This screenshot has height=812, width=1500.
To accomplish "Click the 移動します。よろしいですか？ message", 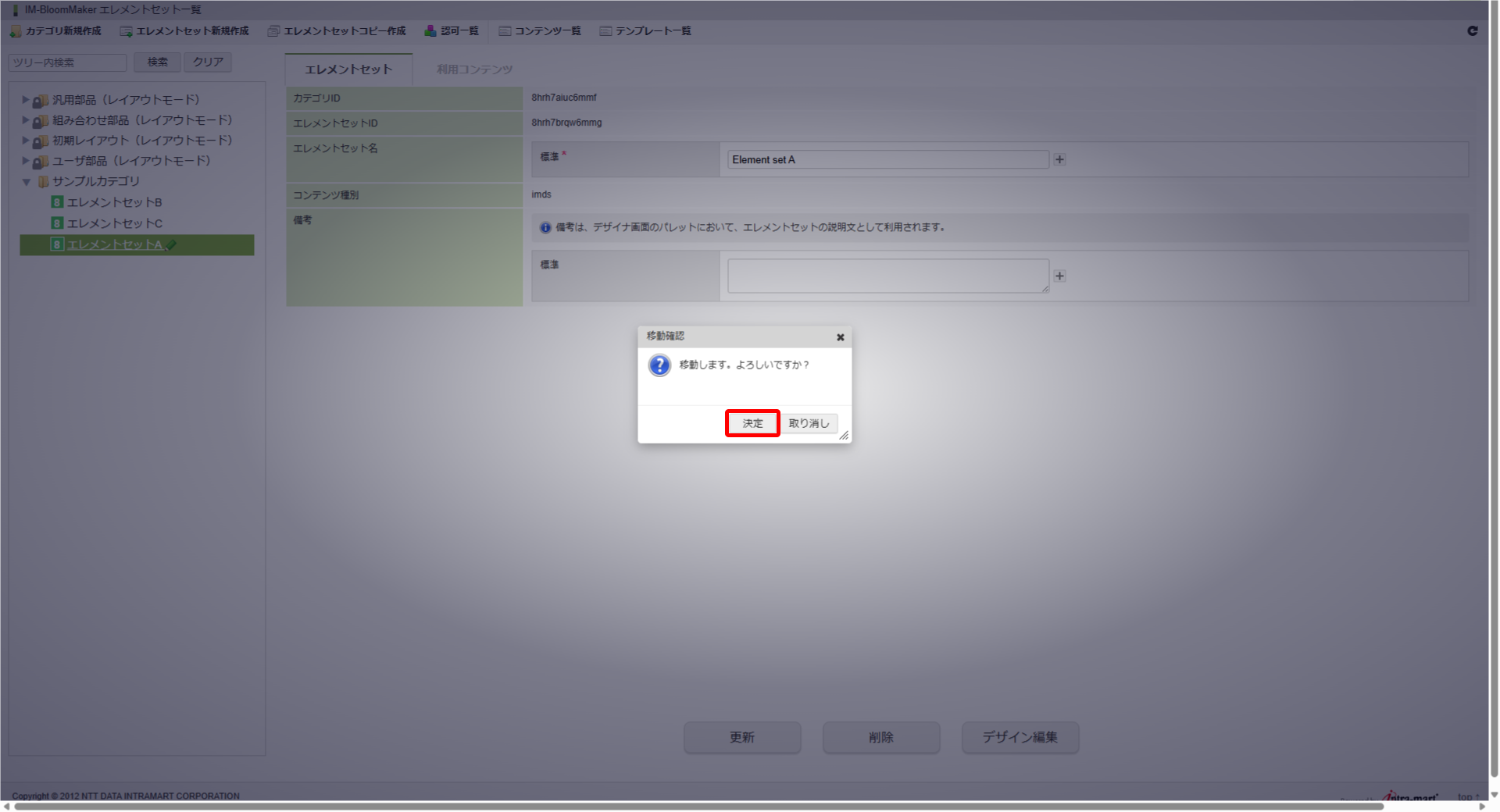I will point(745,365).
